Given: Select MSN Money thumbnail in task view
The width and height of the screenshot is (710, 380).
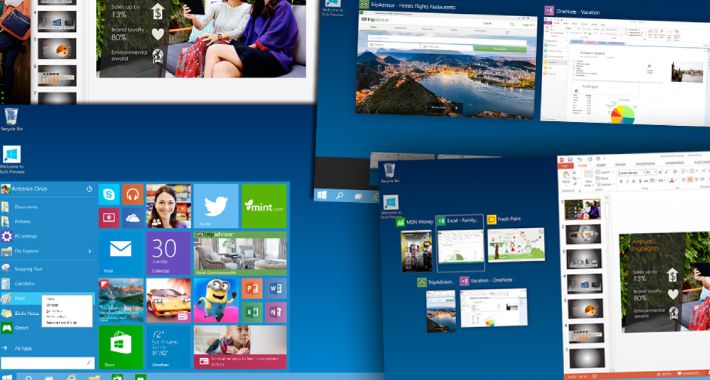Looking at the screenshot, I should tap(417, 251).
